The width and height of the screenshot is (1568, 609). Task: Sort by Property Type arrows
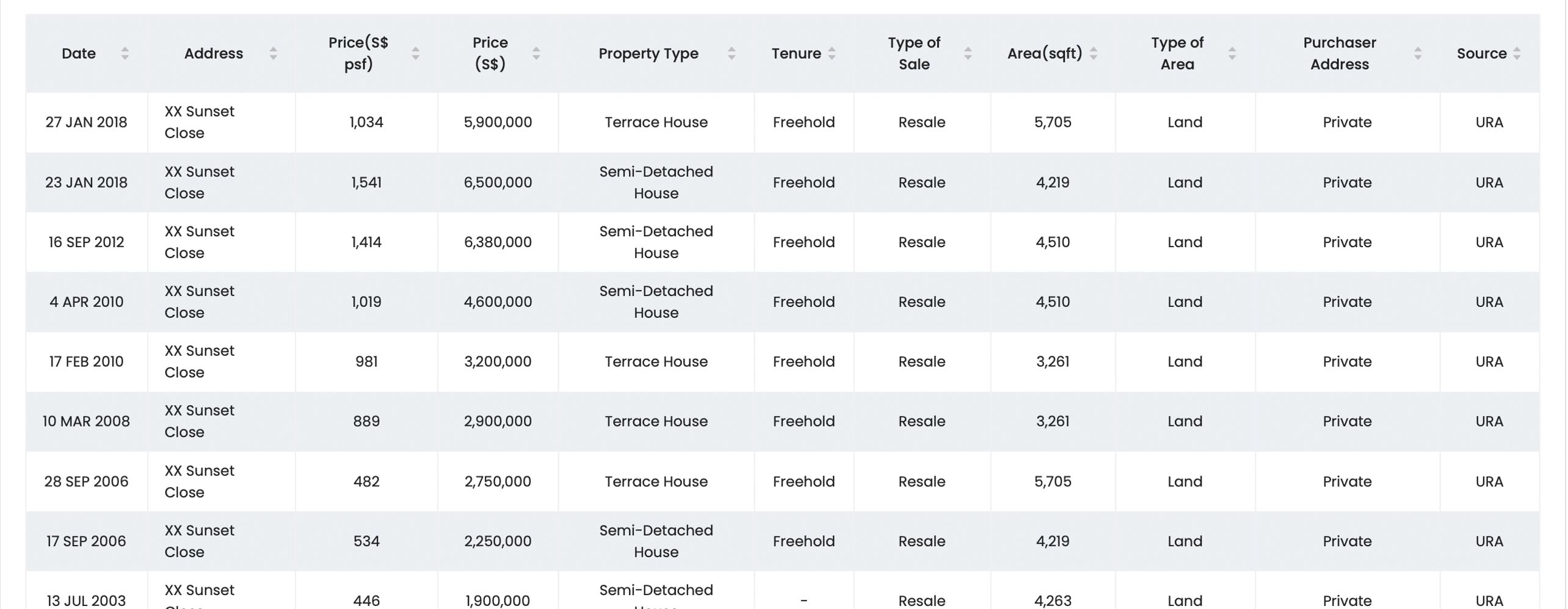tap(731, 54)
